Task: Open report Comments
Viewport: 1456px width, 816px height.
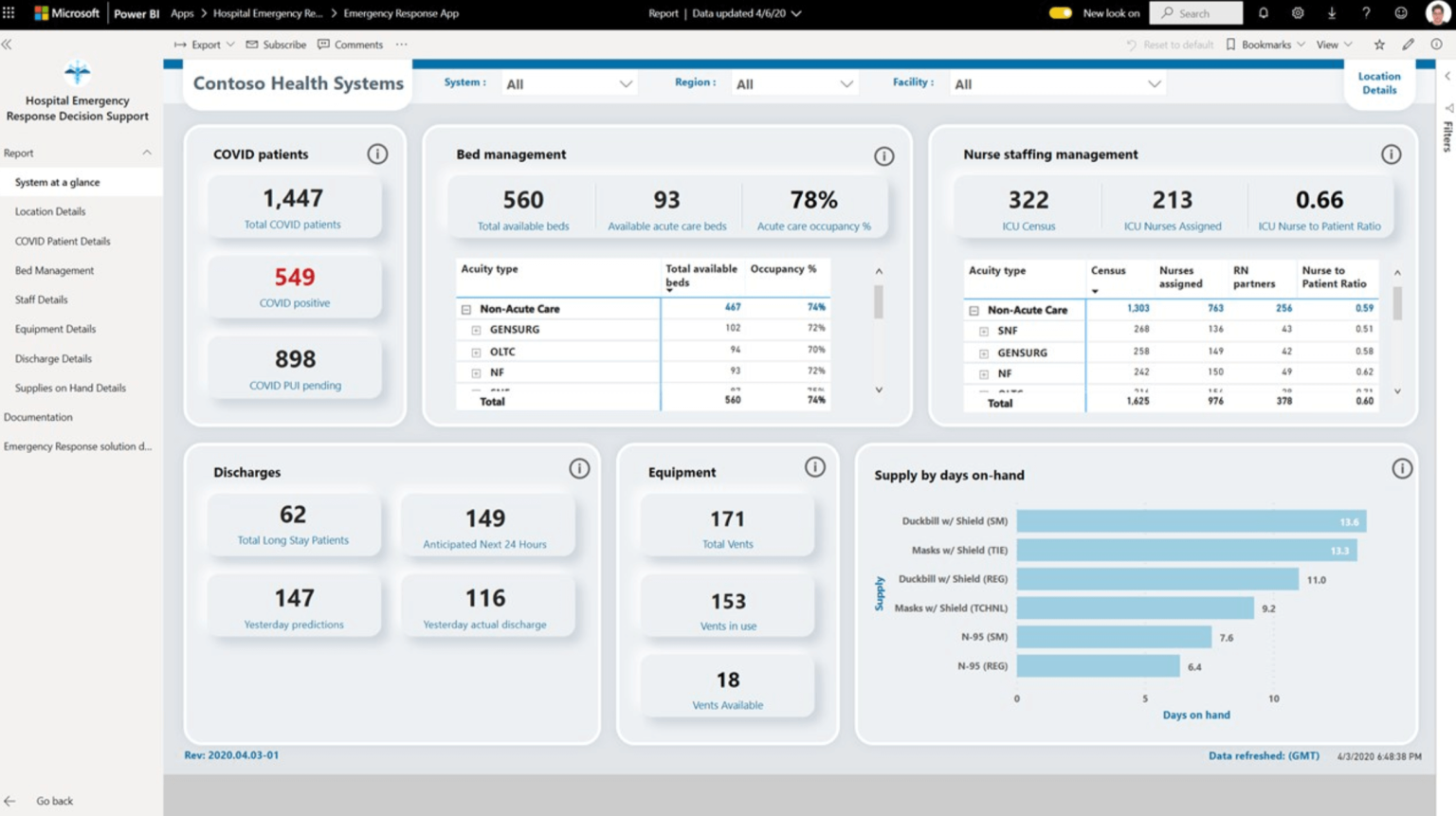Action: coord(350,44)
